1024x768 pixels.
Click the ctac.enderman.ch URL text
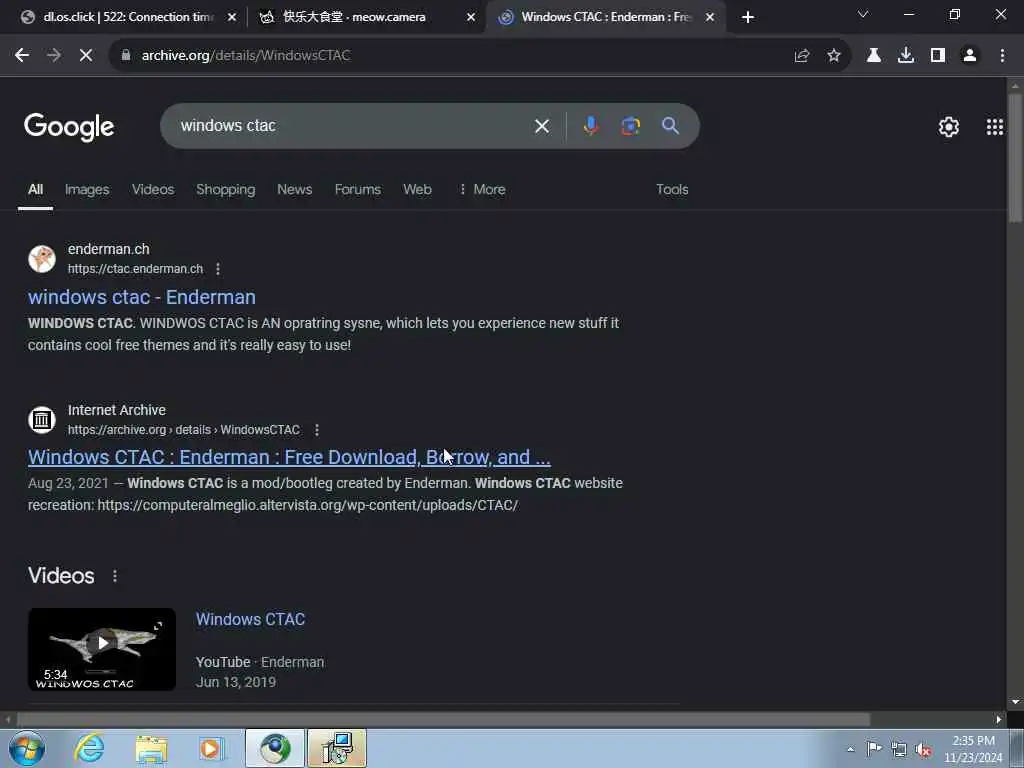(135, 269)
